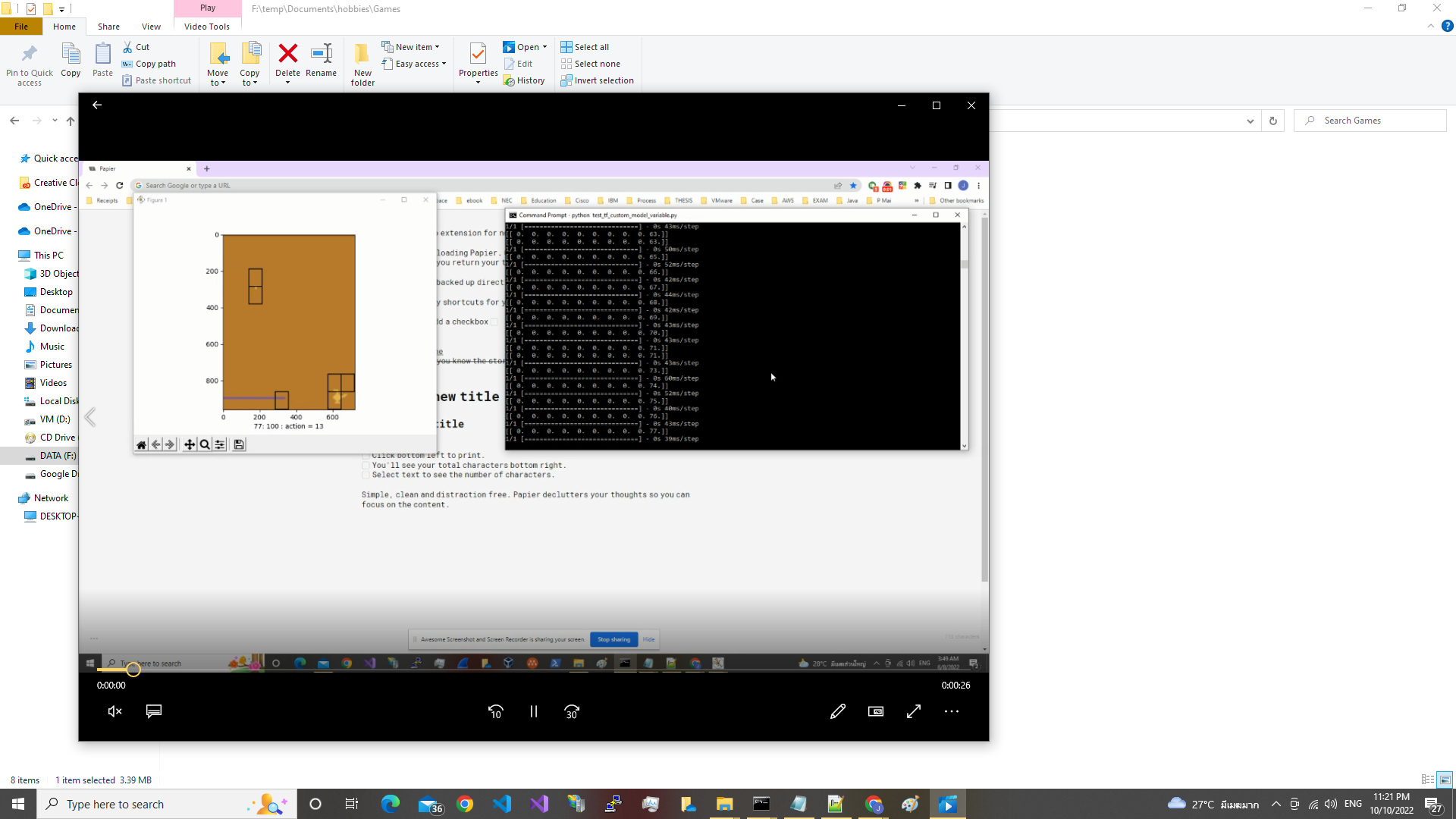1456x819 pixels.
Task: Click Select none
Action: (590, 64)
